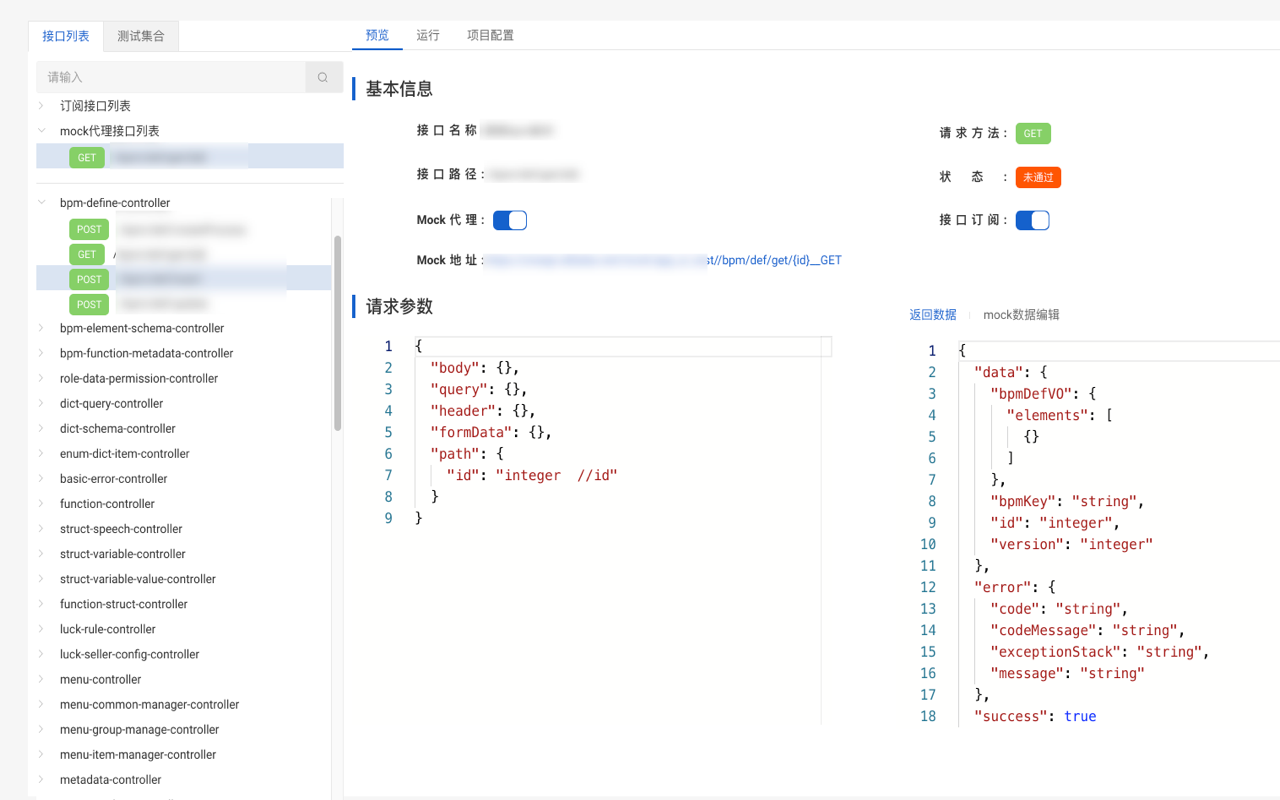1280x800 pixels.
Task: Turn off the 接口订阅 switch
Action: [1032, 220]
